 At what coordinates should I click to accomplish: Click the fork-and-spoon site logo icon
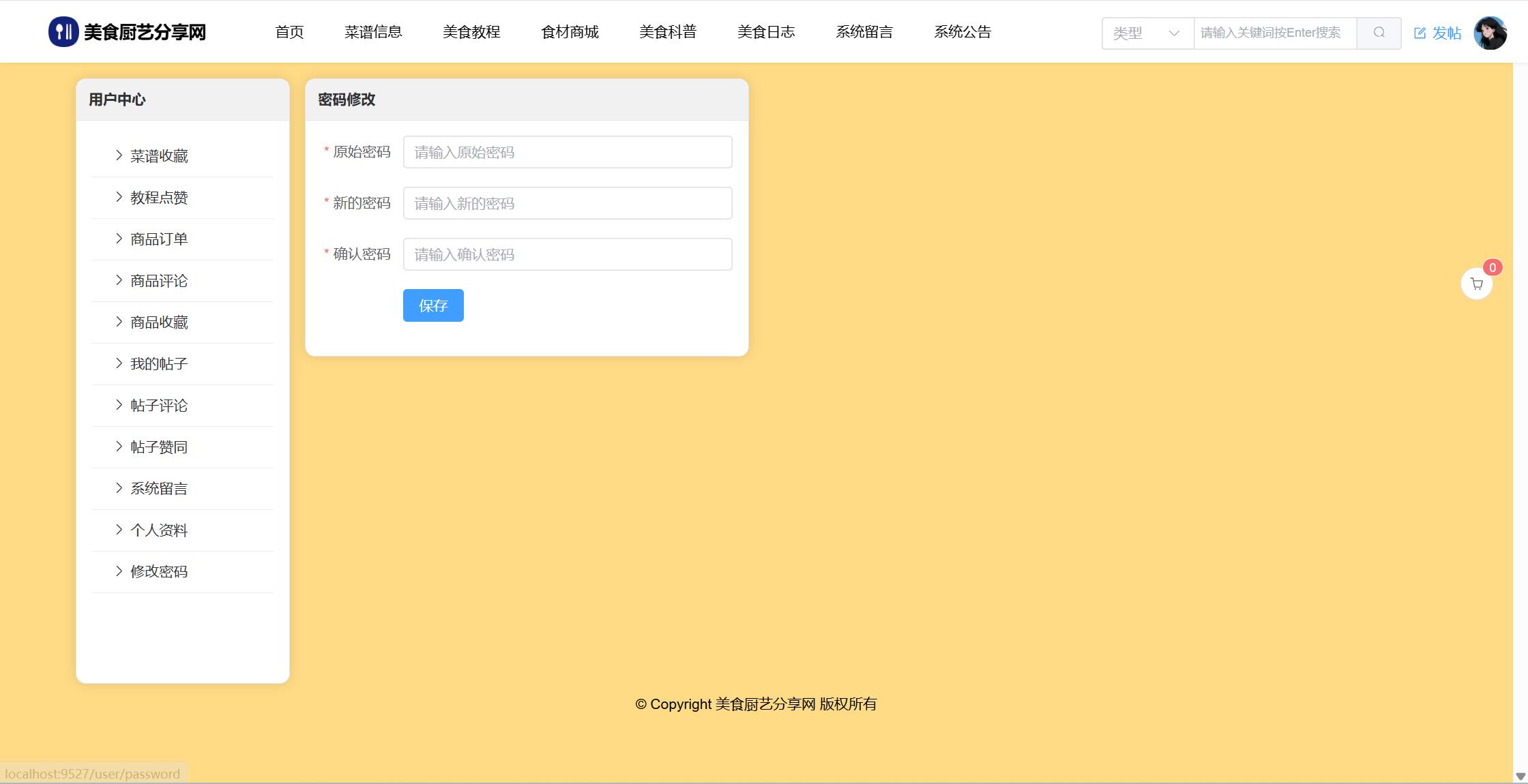point(63,32)
